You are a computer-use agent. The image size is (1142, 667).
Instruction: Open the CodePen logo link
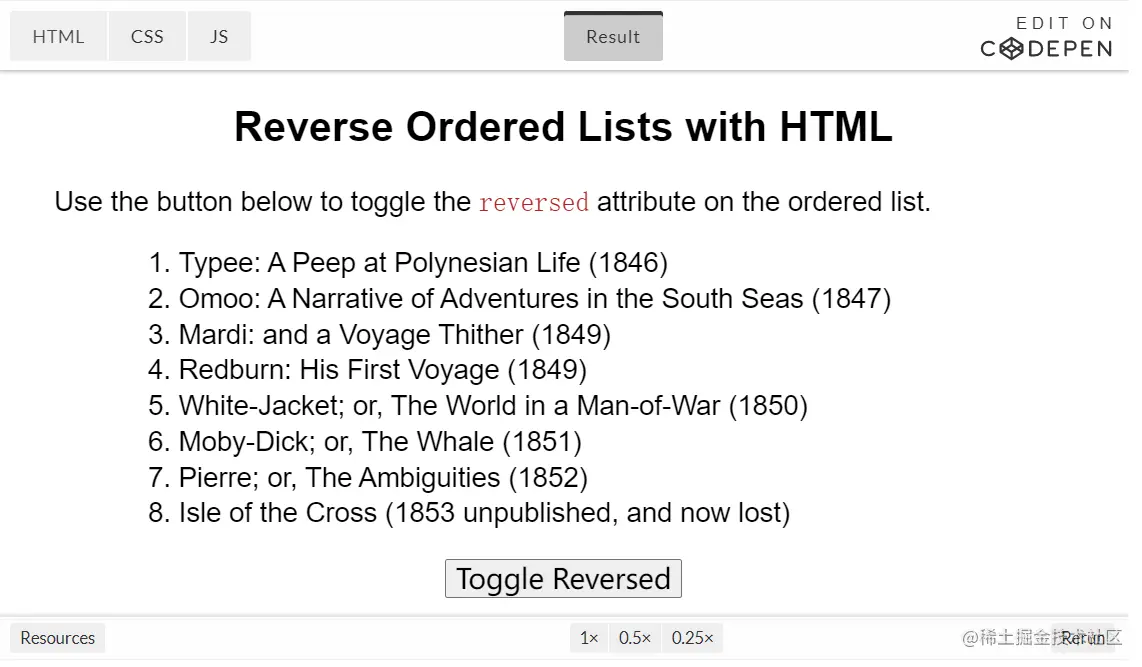pos(1046,38)
